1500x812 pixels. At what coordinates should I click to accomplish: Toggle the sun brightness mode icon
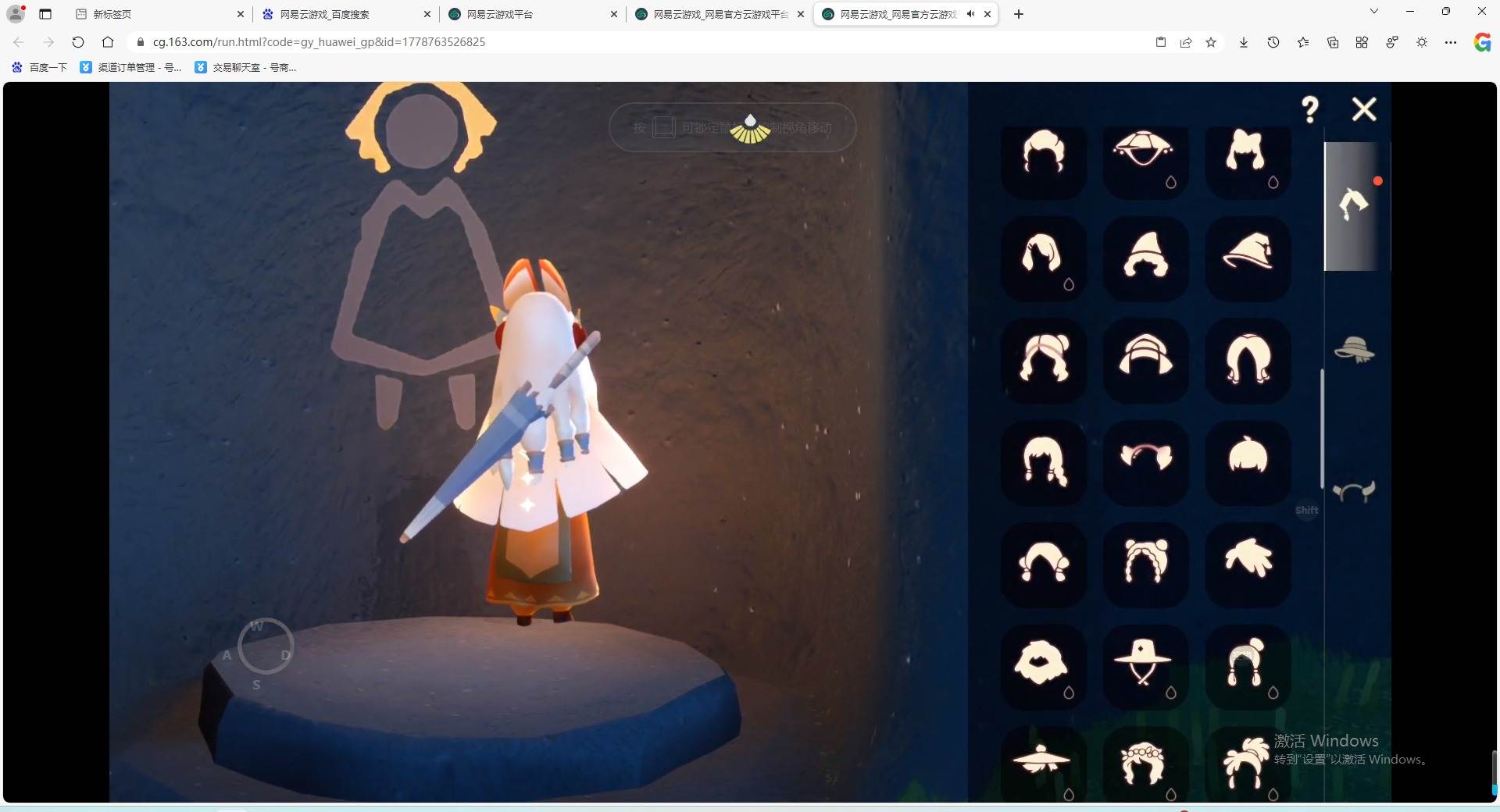[1422, 42]
